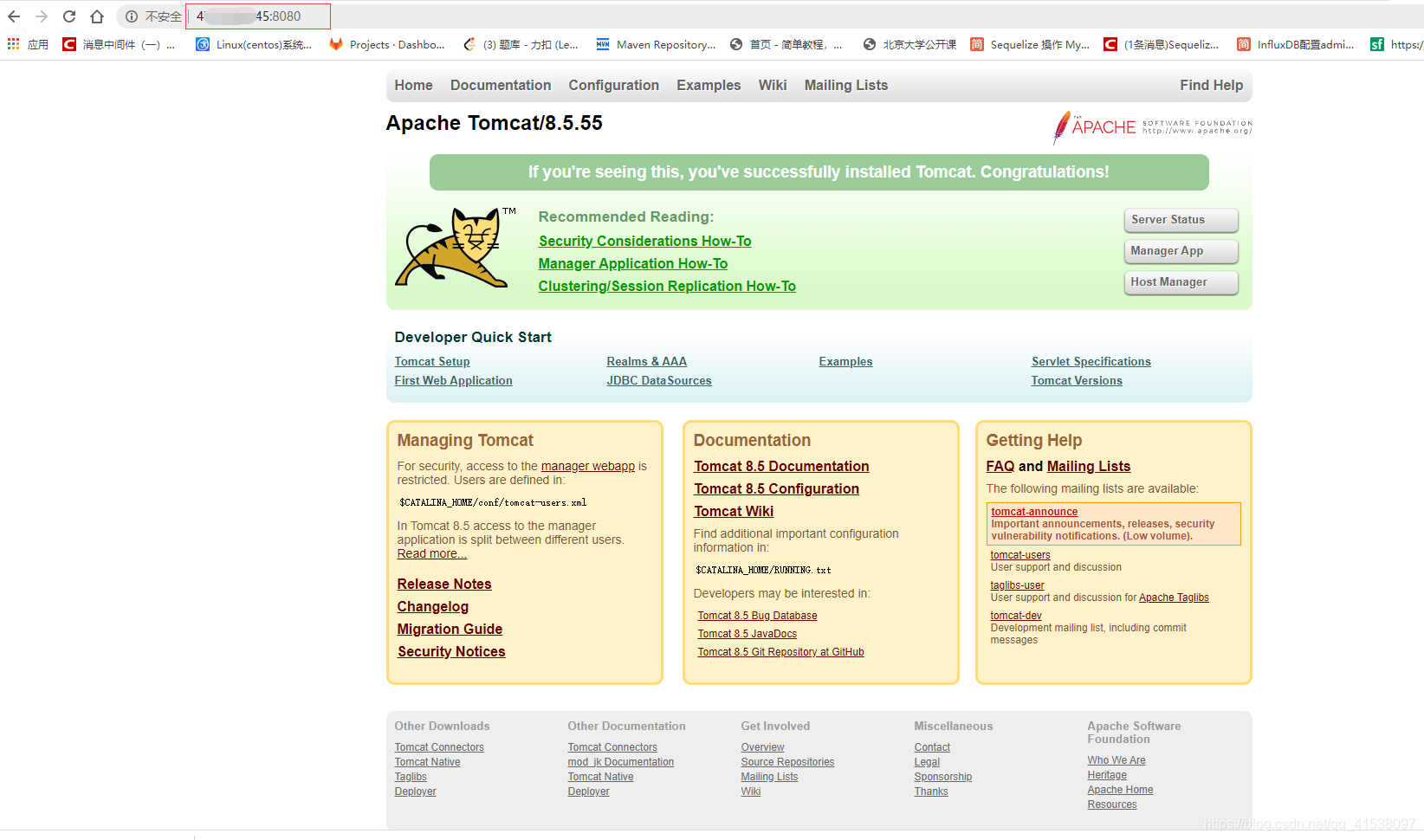This screenshot has width=1424, height=840.
Task: Open Manager Application How-To link
Action: pyautogui.click(x=632, y=263)
